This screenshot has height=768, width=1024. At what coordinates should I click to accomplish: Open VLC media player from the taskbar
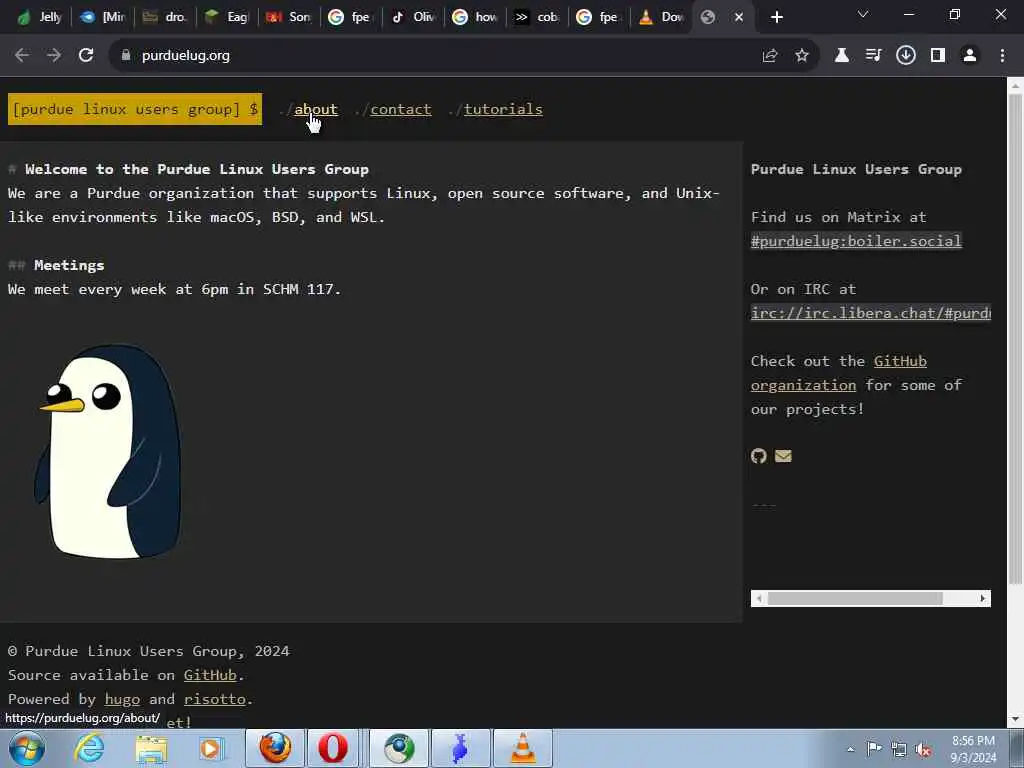tap(522, 748)
